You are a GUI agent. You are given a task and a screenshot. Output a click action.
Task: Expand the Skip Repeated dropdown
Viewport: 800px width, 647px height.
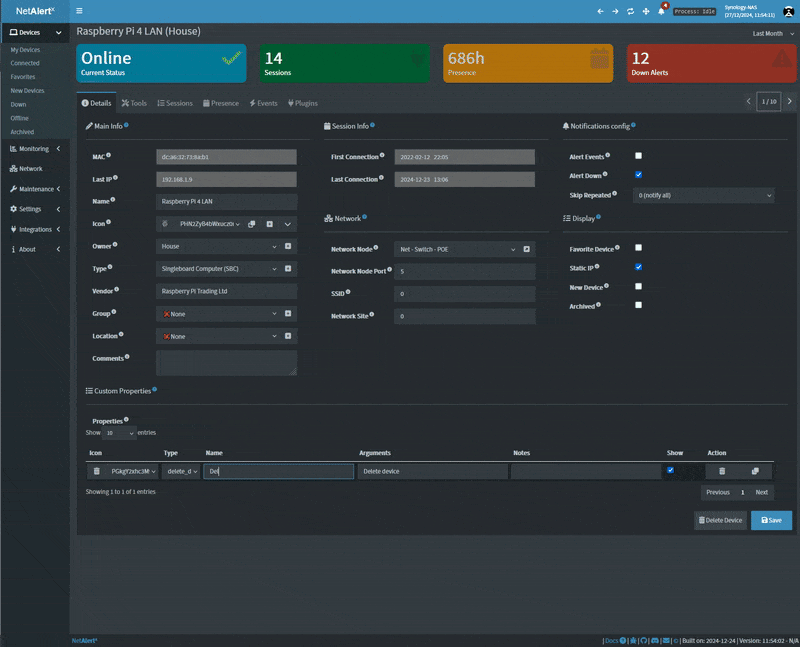point(704,196)
